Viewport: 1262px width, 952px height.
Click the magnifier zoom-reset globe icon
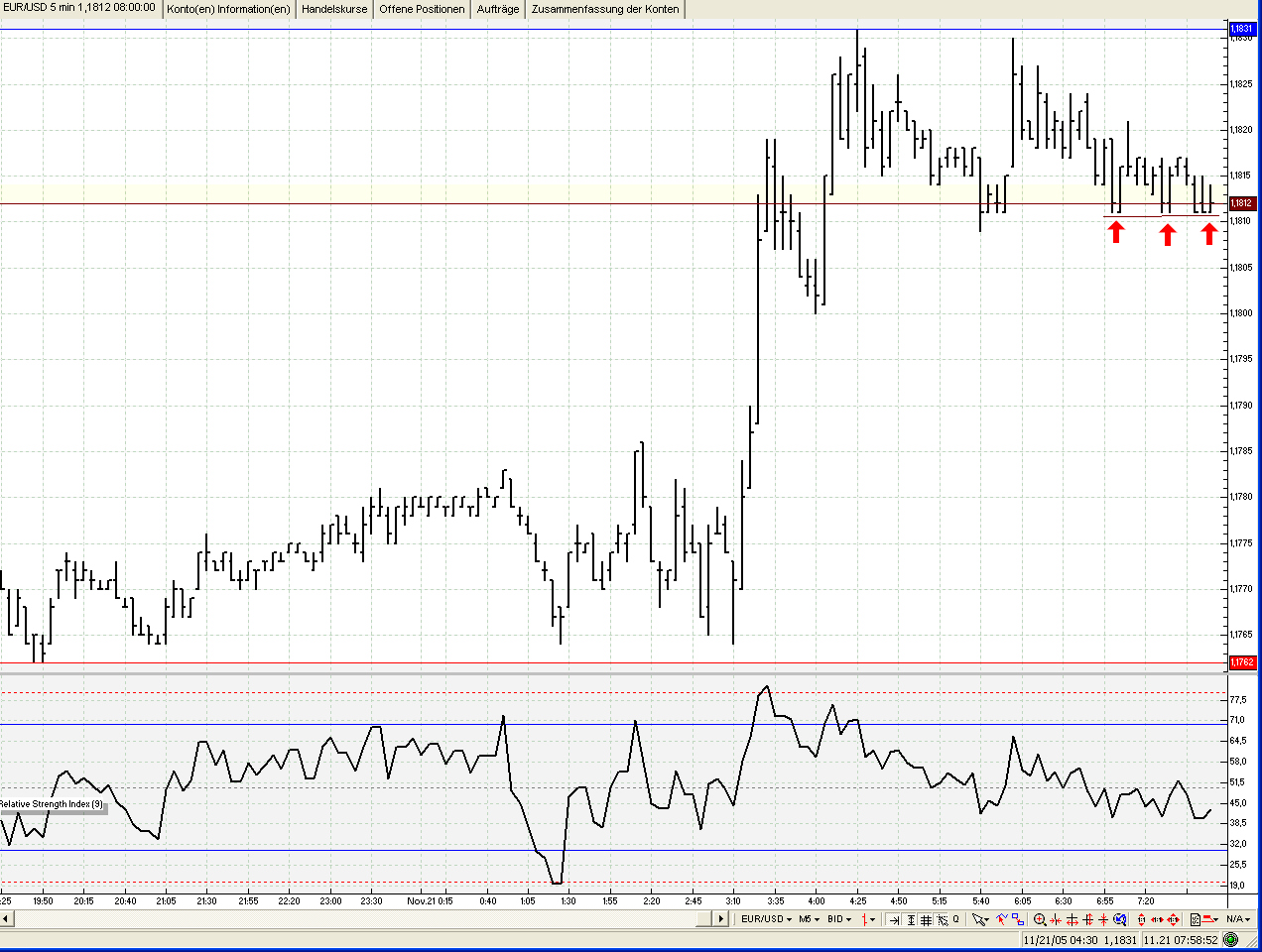(x=1120, y=919)
